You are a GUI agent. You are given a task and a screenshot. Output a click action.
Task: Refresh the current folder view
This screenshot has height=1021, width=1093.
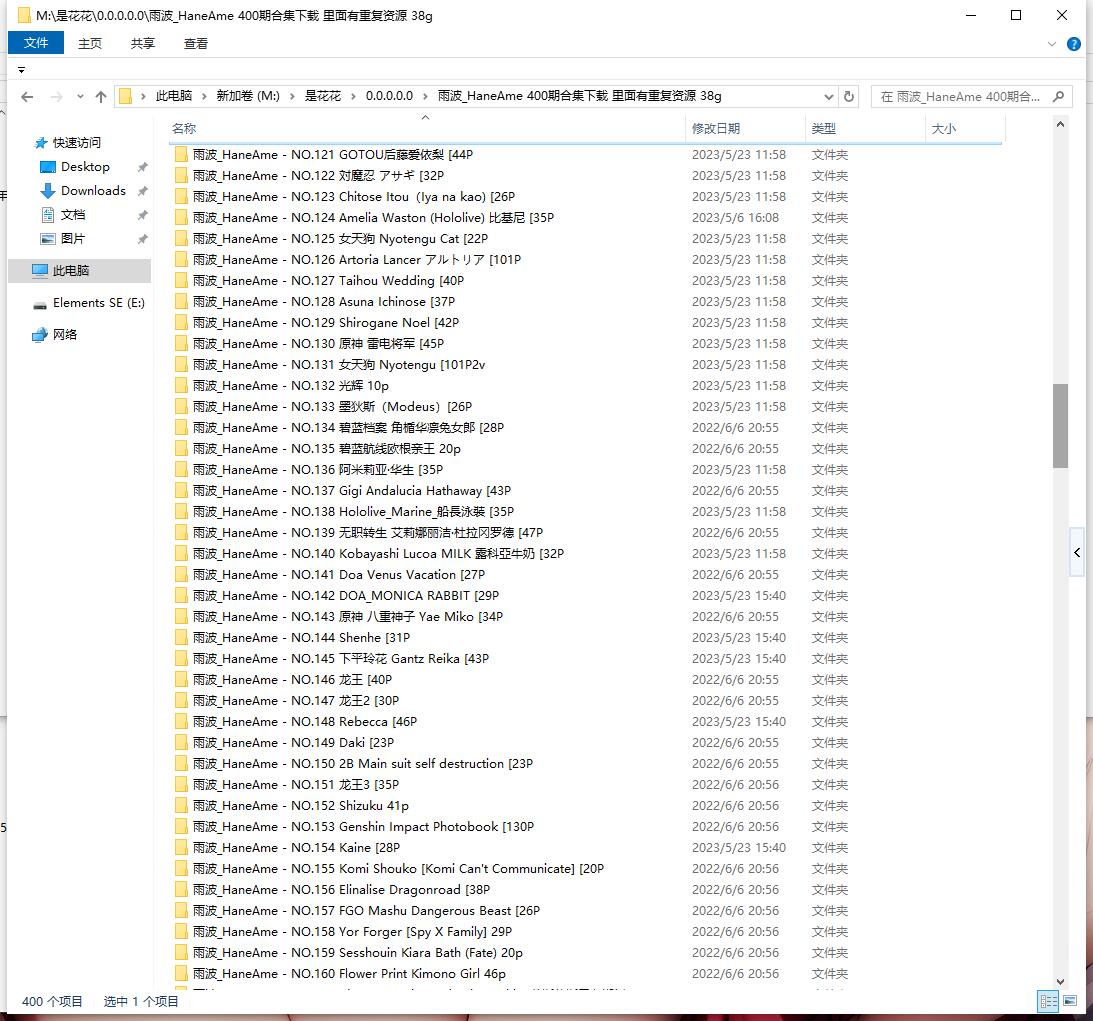tap(848, 96)
